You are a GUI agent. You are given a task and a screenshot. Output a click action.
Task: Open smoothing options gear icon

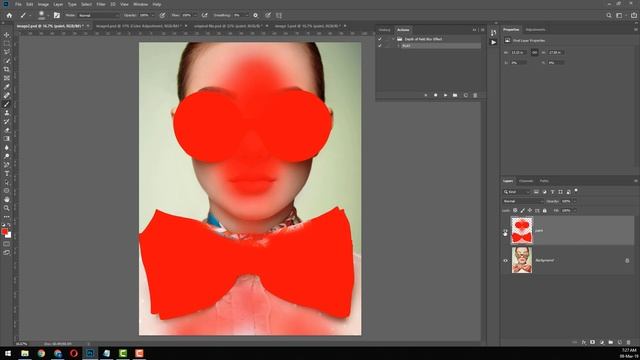click(256, 15)
